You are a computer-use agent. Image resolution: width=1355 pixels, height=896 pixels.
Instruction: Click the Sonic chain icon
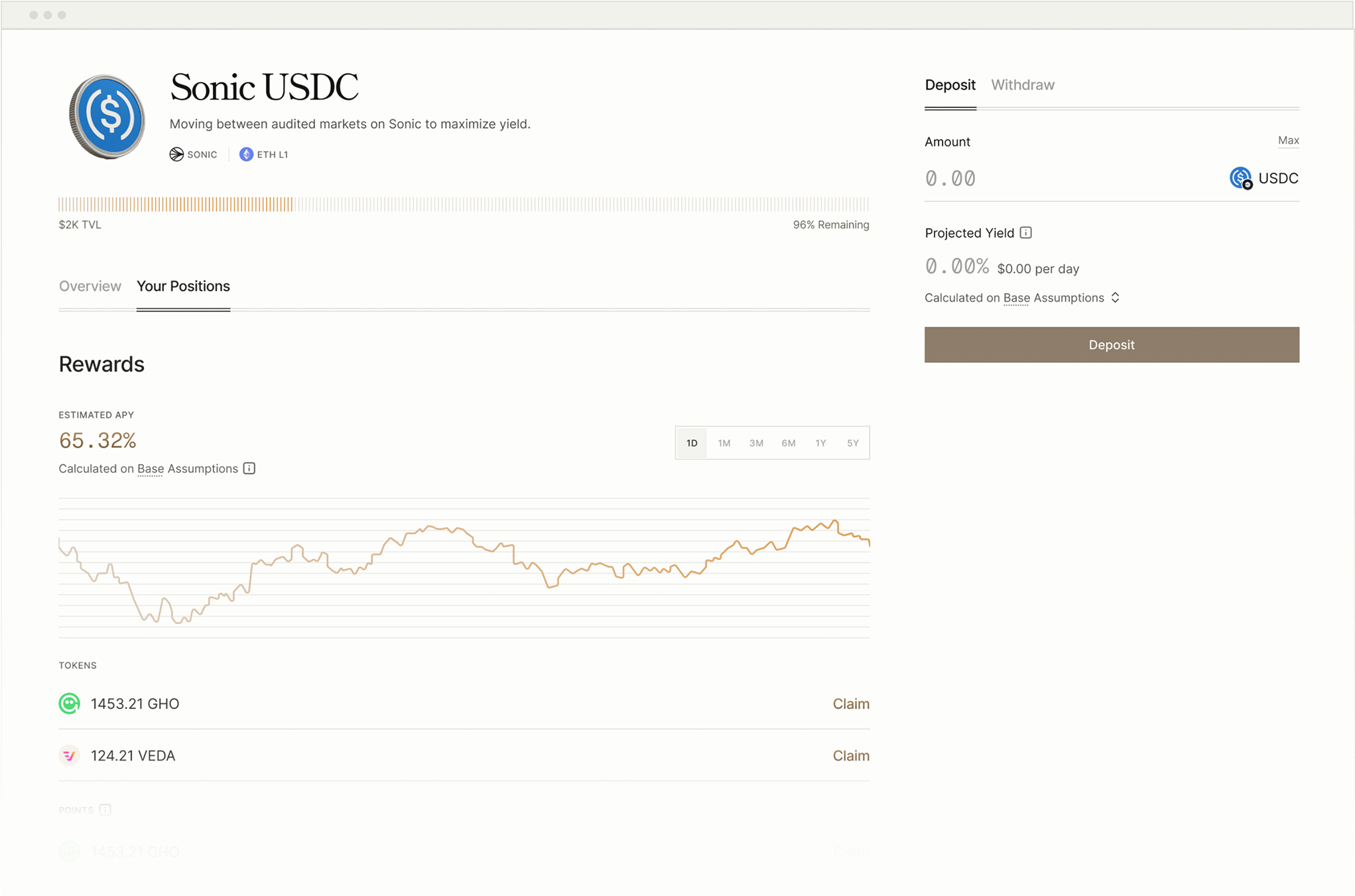pos(176,155)
